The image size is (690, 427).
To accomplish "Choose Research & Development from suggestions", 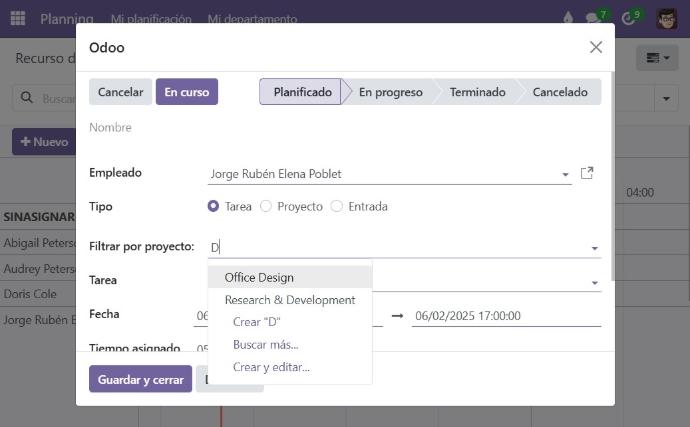I will click(x=290, y=300).
